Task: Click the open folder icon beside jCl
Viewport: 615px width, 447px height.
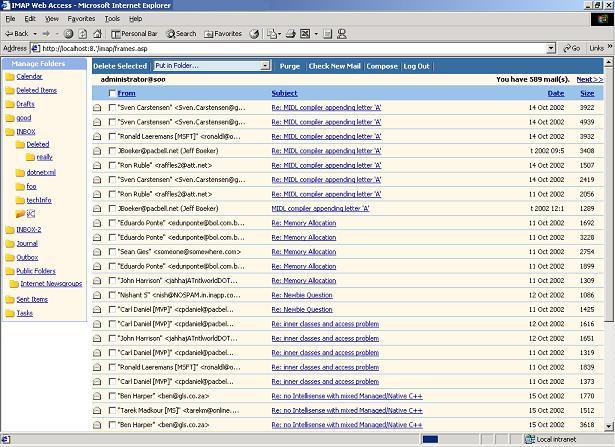Action: 20,214
